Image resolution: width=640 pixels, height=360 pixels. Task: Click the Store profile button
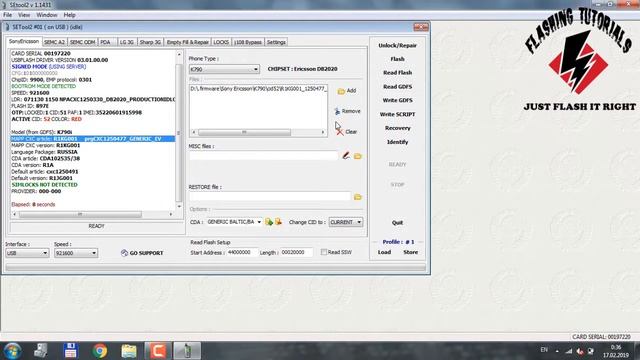(410, 252)
